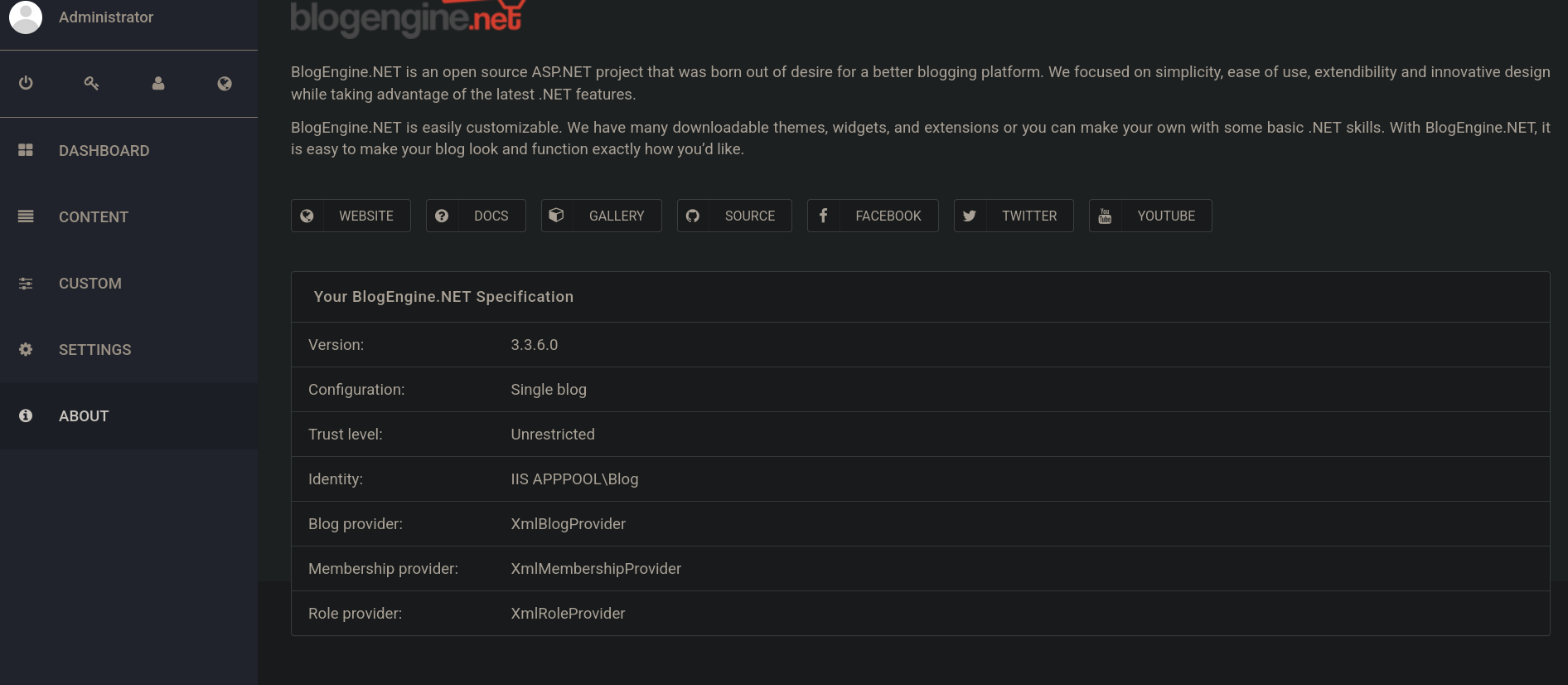Click the 'Trust level:' label
The height and width of the screenshot is (685, 1568).
[x=346, y=435]
